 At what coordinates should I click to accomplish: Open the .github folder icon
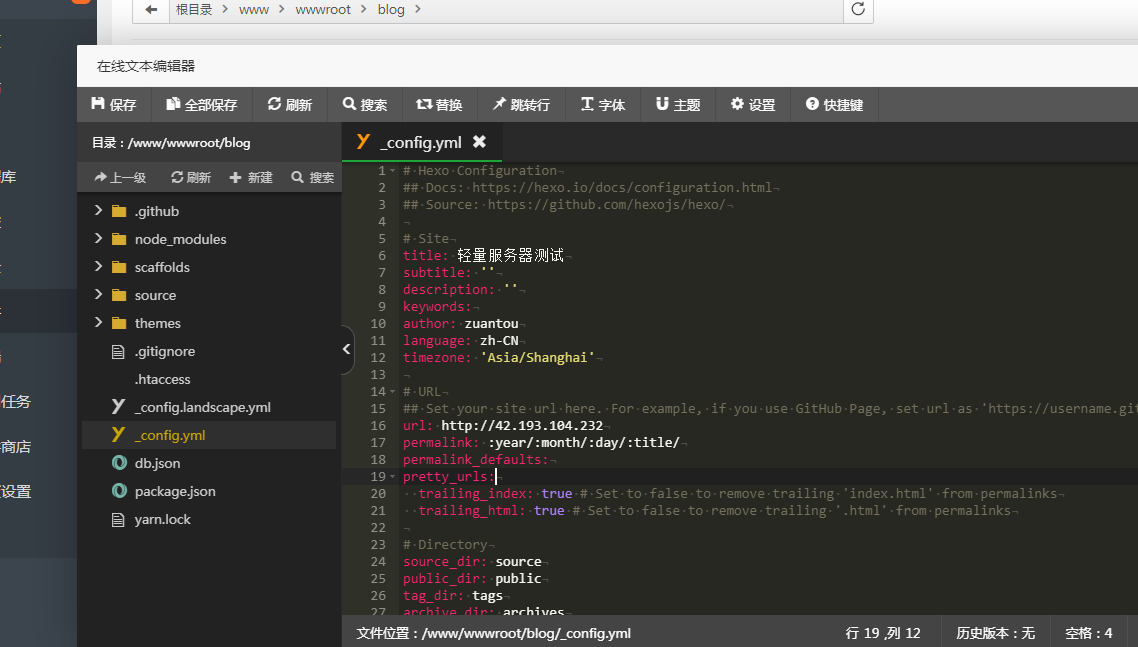coord(119,211)
